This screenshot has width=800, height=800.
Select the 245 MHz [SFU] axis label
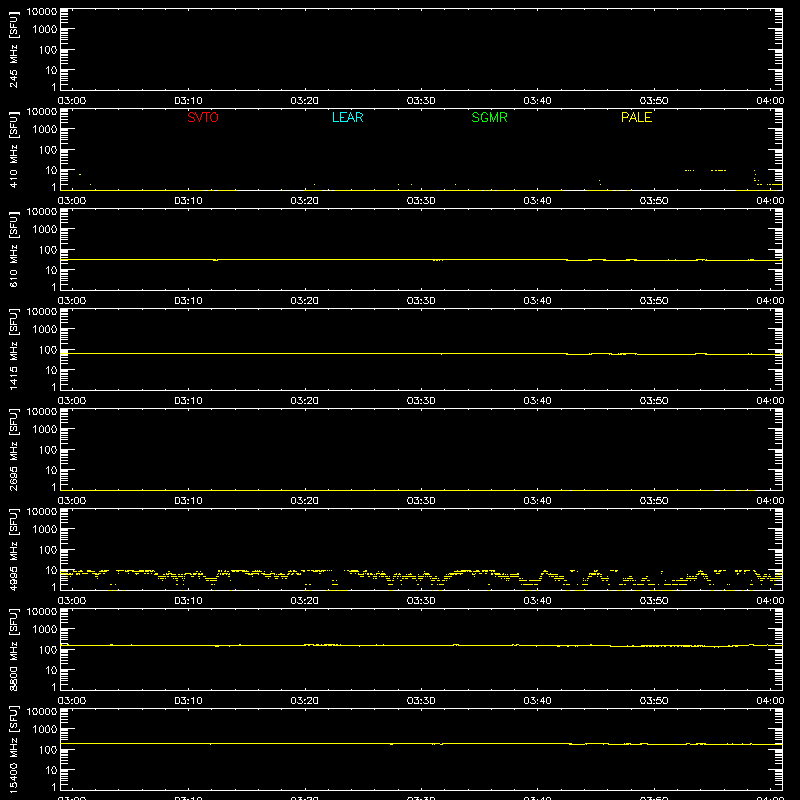tap(13, 49)
